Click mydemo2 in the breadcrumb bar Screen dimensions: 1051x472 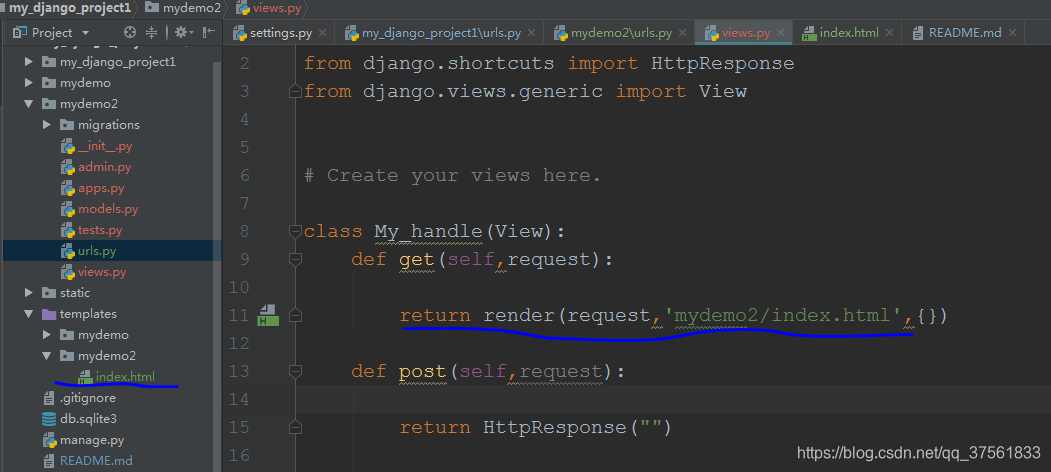point(182,8)
